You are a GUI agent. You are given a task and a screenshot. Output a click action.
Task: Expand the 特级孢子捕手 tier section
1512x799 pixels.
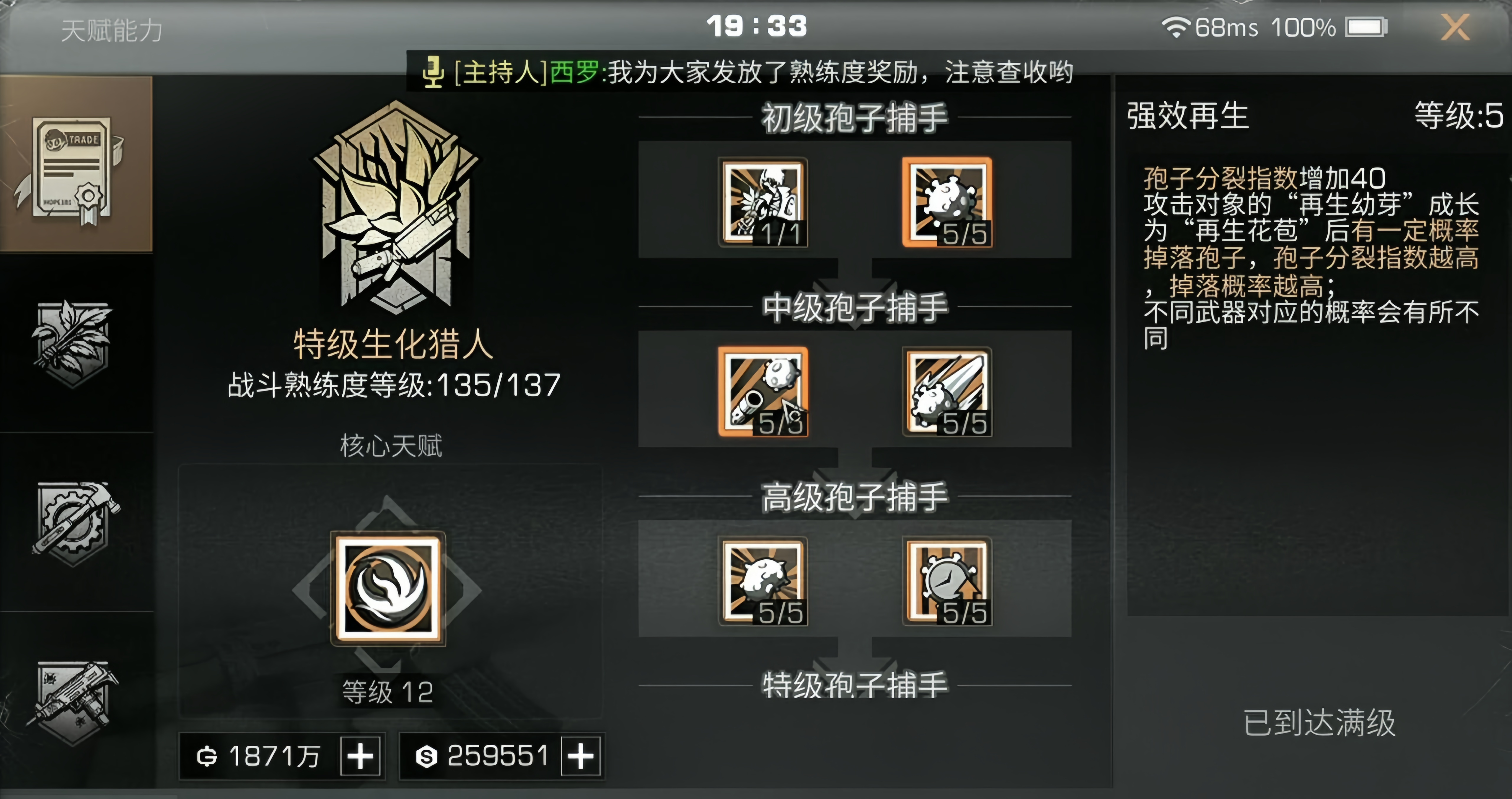click(x=855, y=685)
